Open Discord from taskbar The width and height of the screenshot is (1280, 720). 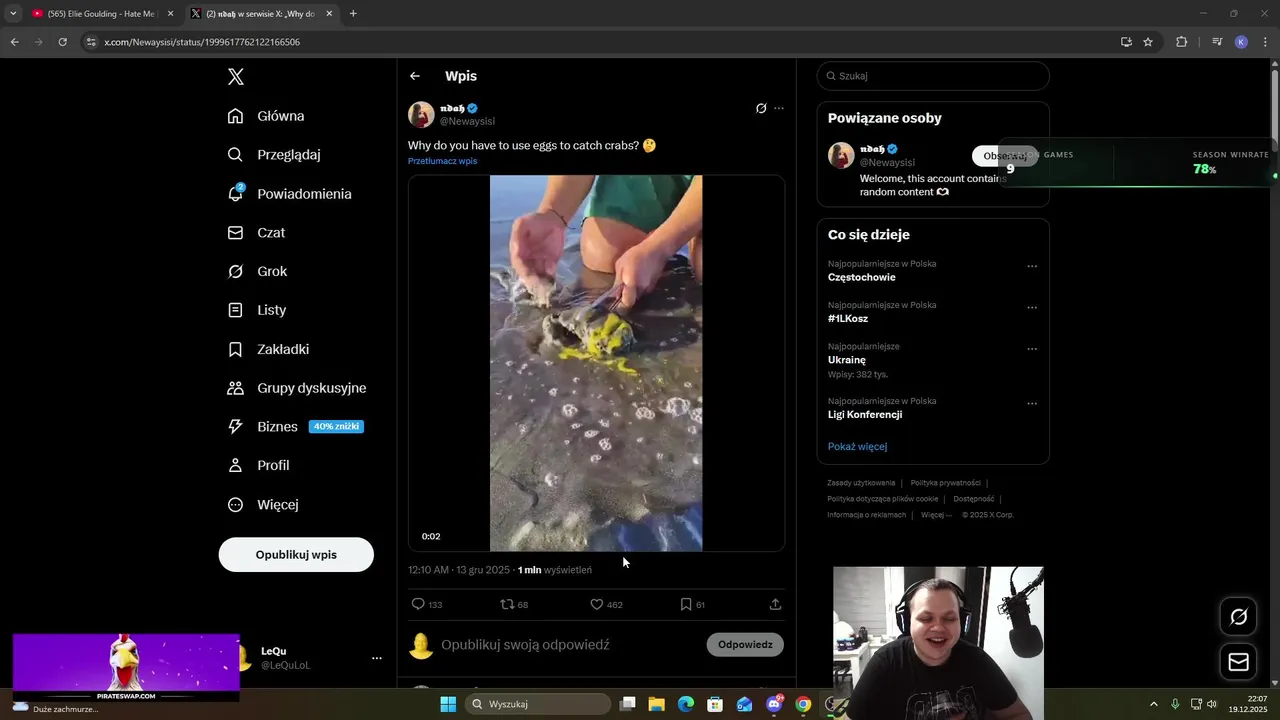pyautogui.click(x=774, y=704)
